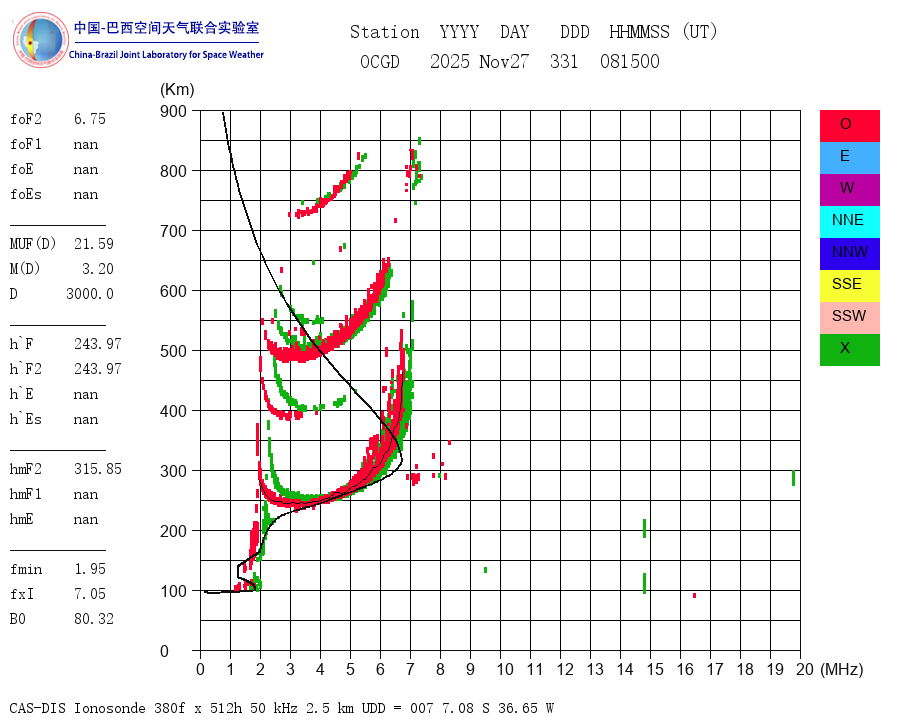The width and height of the screenshot is (900, 720).
Task: Click the light blue E legend swatch
Action: (849, 158)
